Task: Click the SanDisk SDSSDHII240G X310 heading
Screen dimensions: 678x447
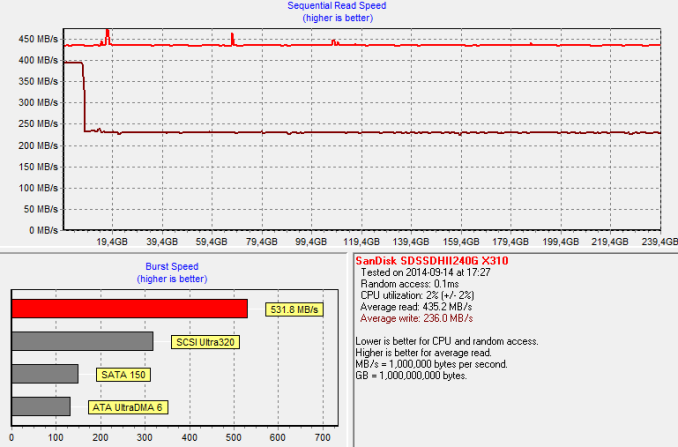Action: pos(432,261)
